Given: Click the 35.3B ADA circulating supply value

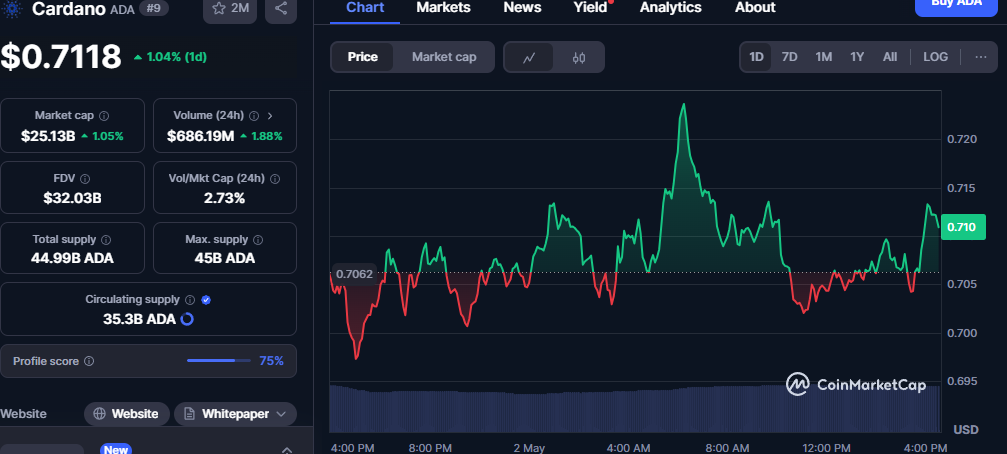Looking at the screenshot, I should [139, 319].
